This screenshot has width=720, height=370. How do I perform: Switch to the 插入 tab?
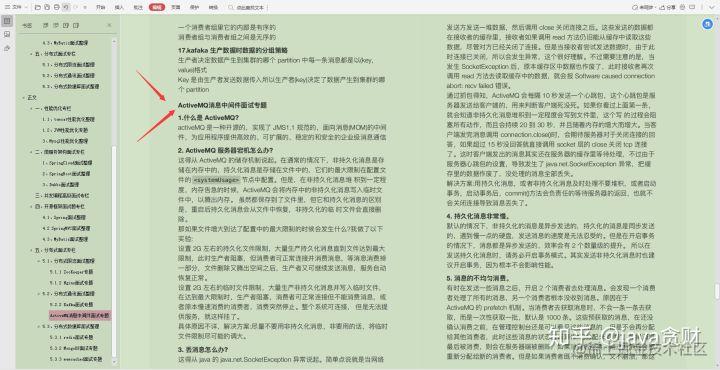(119, 7)
